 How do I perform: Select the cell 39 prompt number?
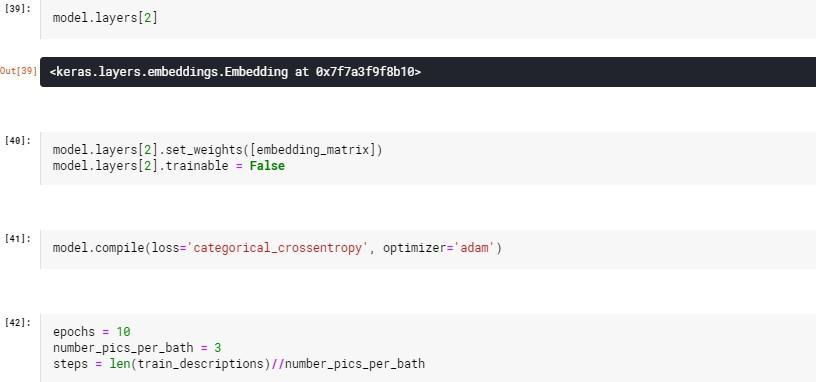18,9
